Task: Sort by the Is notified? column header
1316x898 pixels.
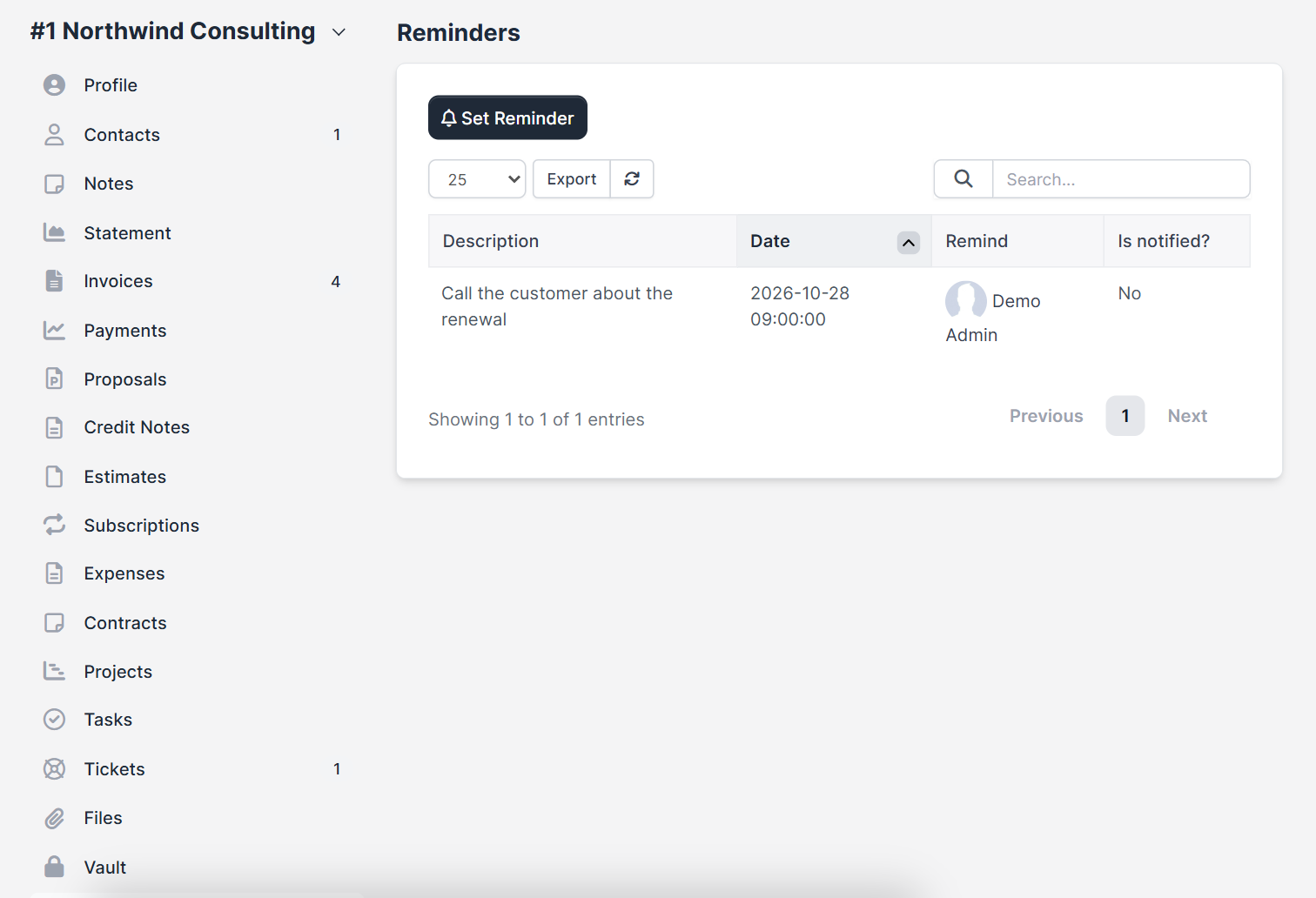Action: pyautogui.click(x=1177, y=241)
